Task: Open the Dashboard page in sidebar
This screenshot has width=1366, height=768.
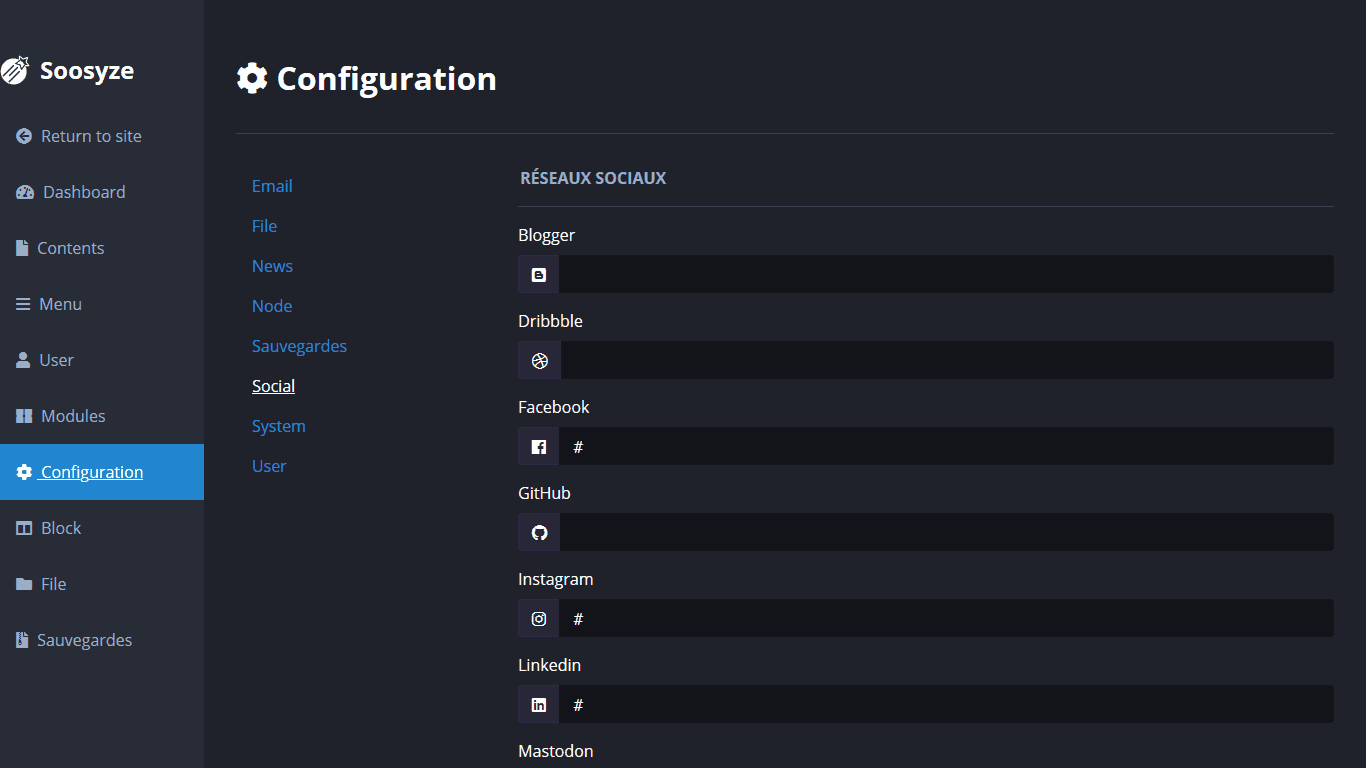Action: coord(84,192)
